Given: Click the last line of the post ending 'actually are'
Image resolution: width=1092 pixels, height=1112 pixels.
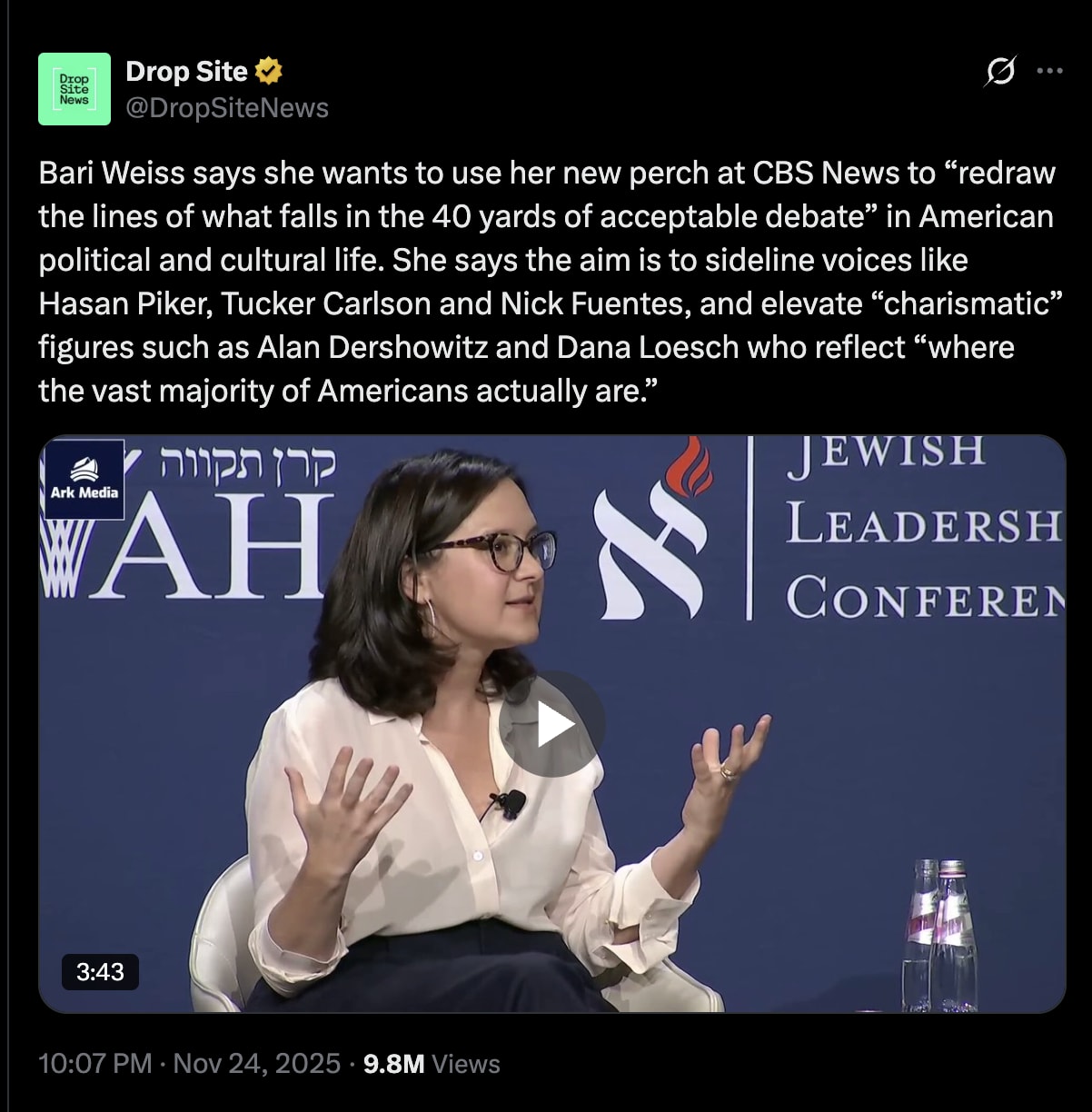Looking at the screenshot, I should tap(348, 391).
